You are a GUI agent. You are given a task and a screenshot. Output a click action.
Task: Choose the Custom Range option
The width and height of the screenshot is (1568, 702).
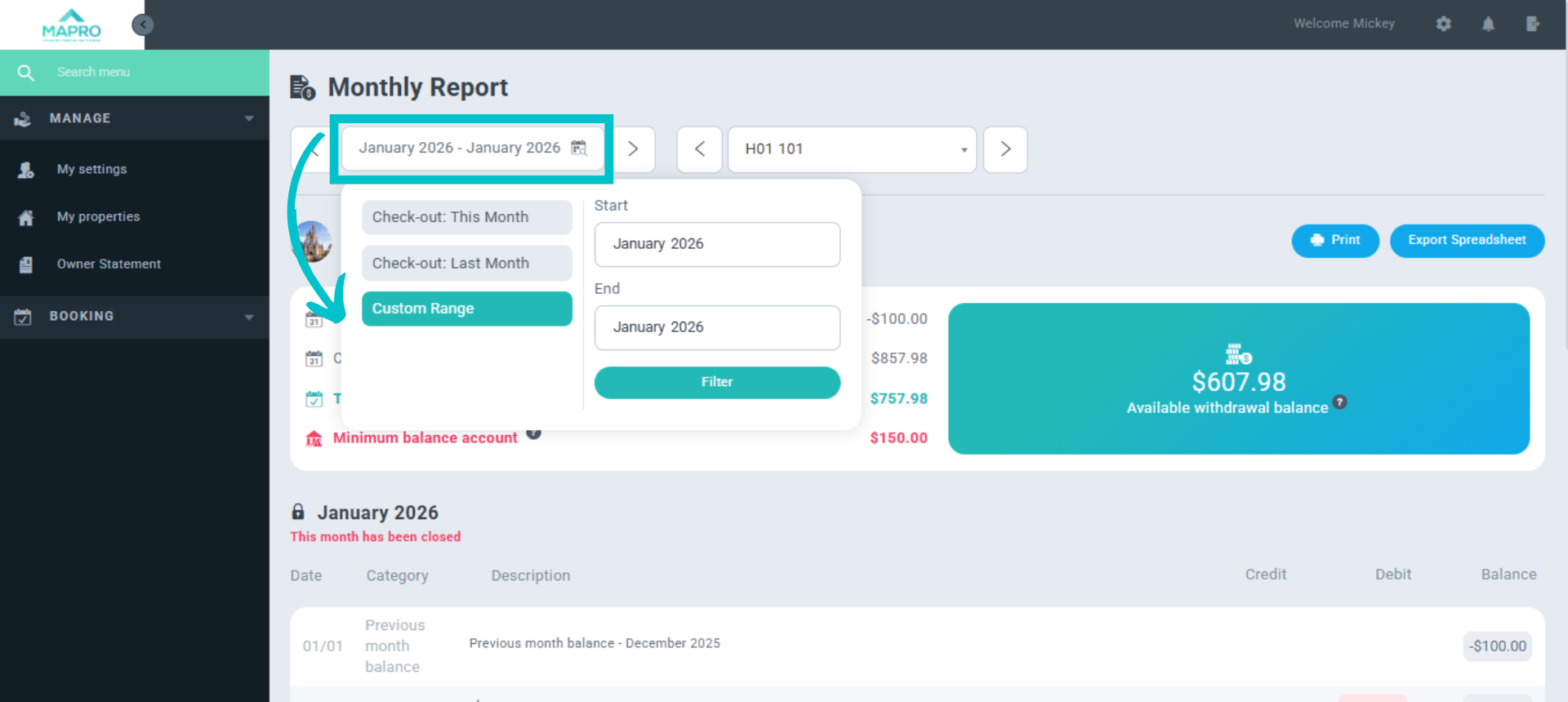tap(466, 309)
